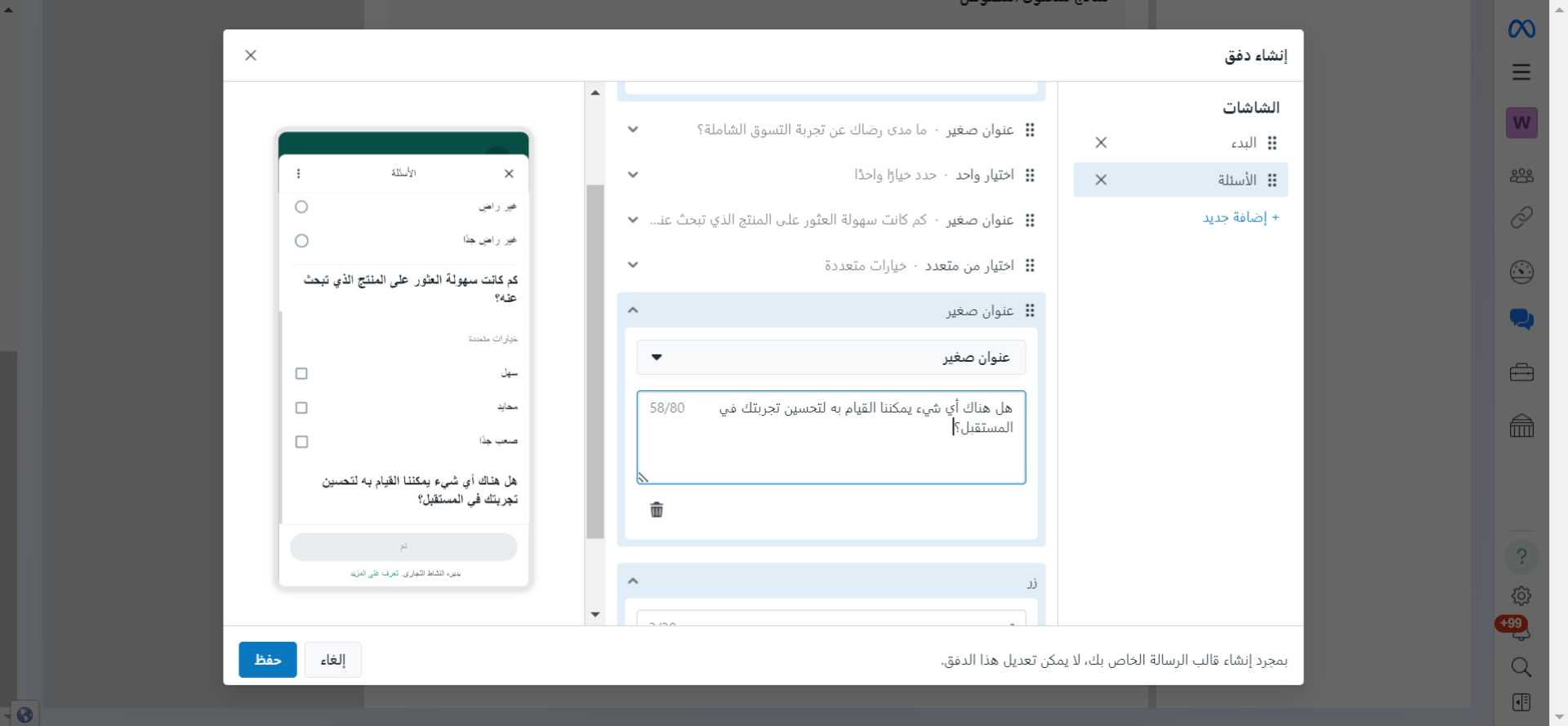Open the settings gear icon
The width and height of the screenshot is (1568, 726).
point(1521,596)
